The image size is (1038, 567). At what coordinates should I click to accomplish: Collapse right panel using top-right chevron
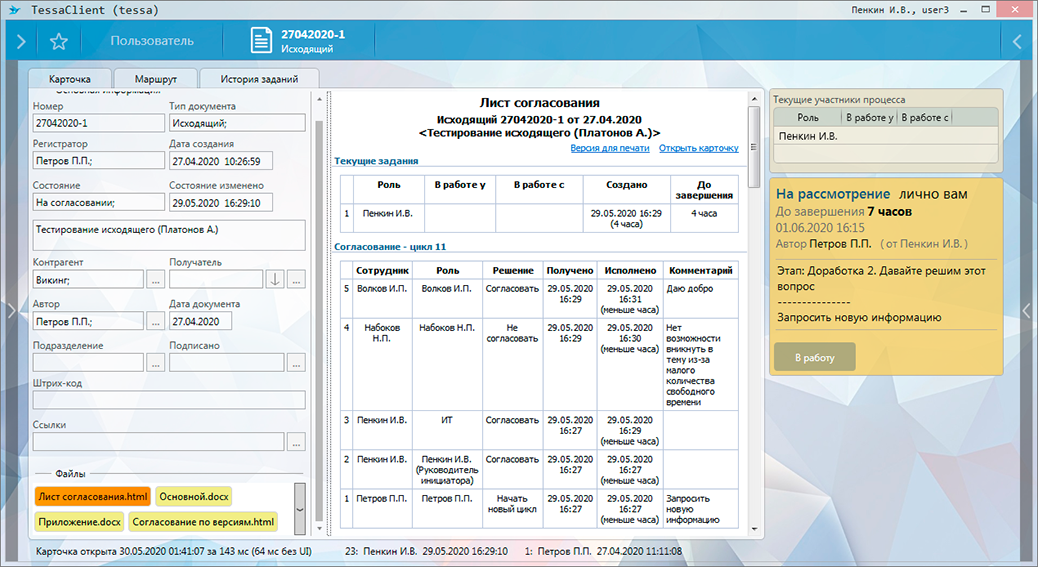tap(1017, 41)
